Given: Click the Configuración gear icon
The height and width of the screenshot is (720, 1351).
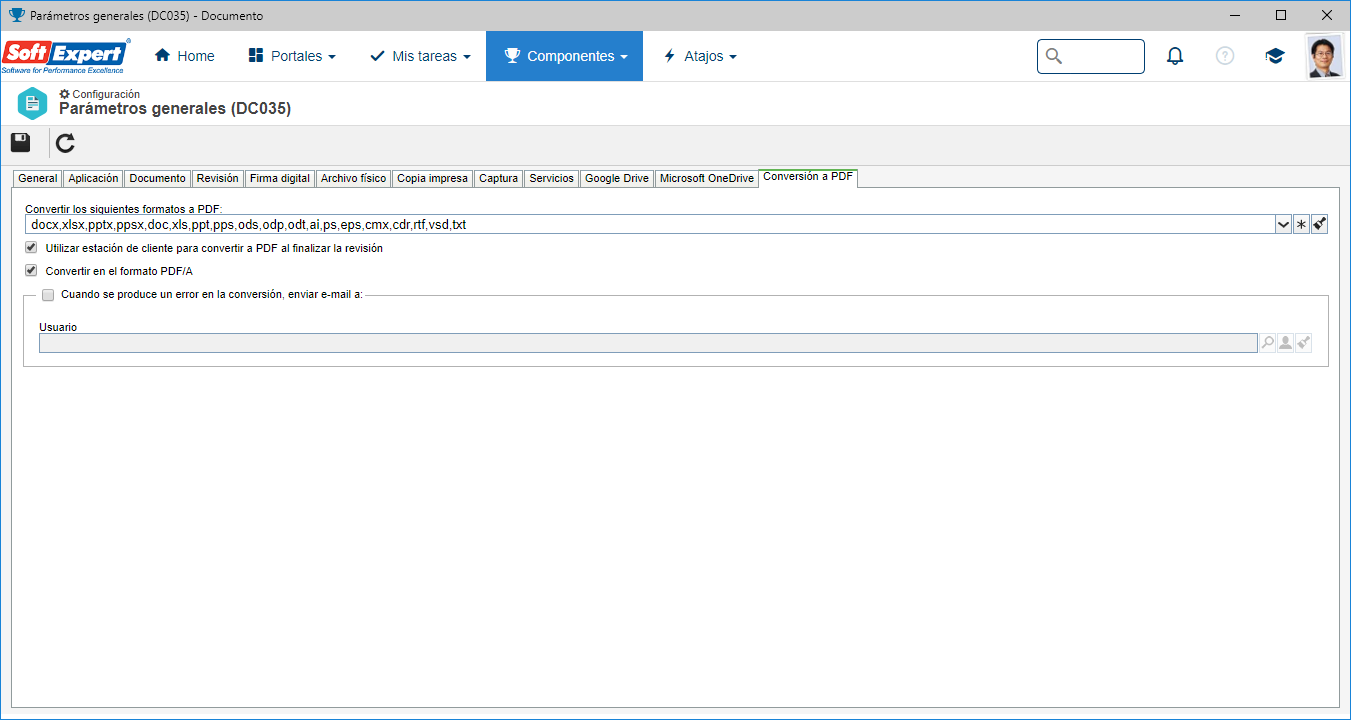Looking at the screenshot, I should point(65,94).
